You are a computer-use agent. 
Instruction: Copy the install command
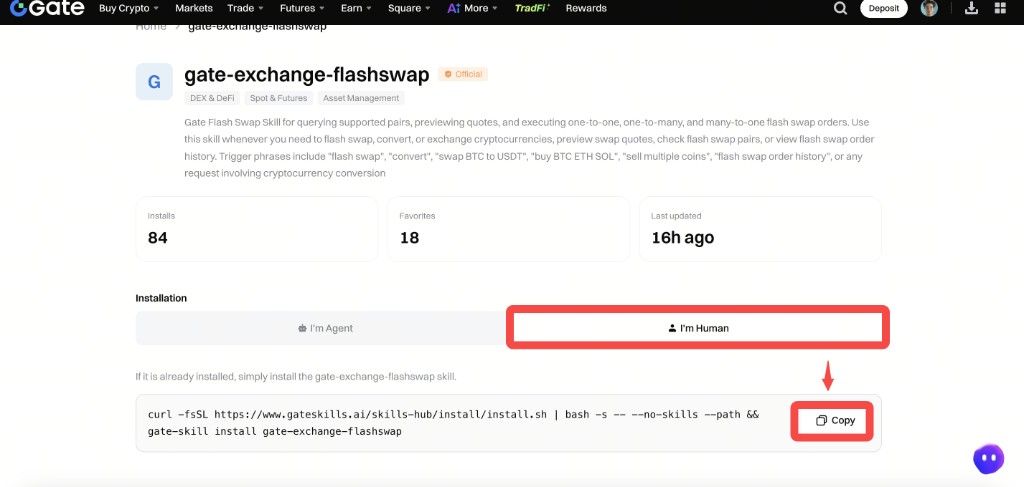pos(835,421)
